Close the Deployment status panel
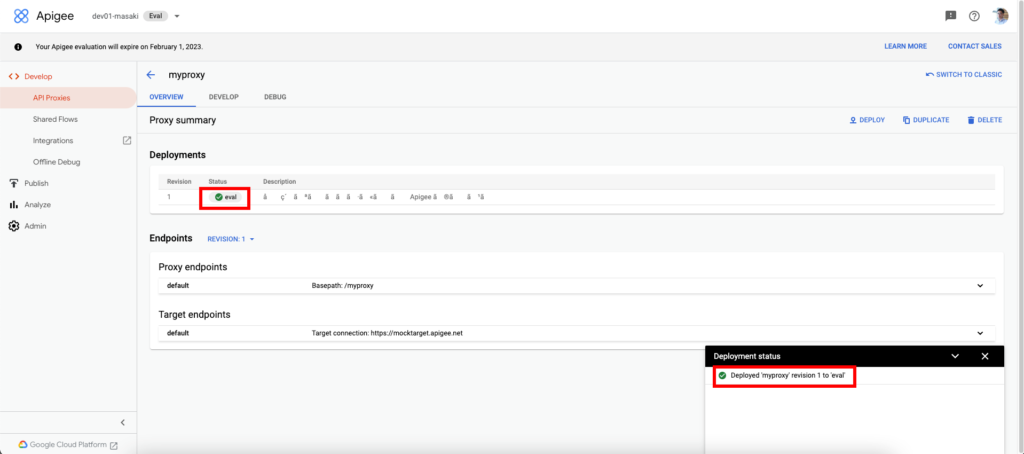This screenshot has height=454, width=1024. coord(984,356)
